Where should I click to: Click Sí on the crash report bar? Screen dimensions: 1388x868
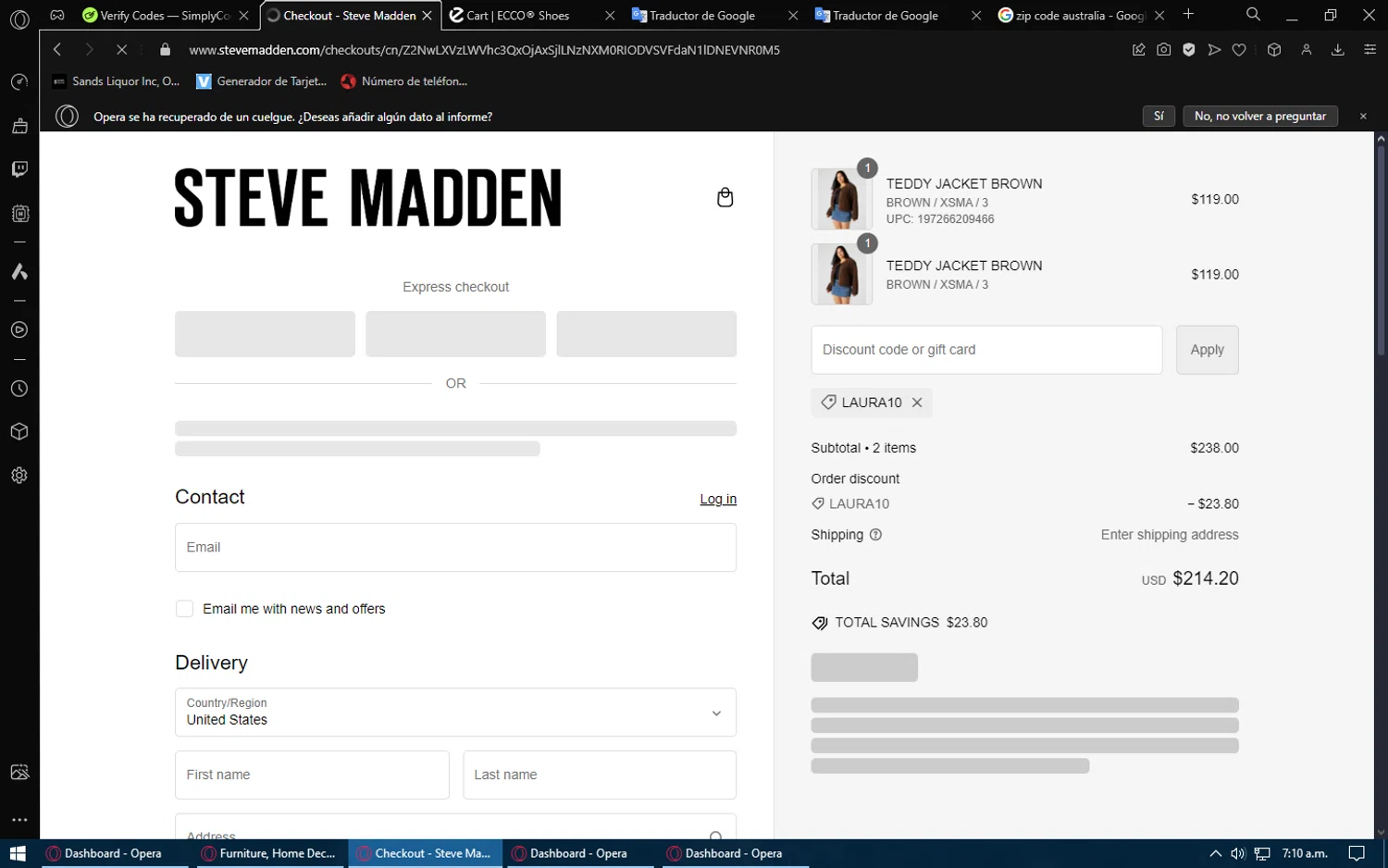pyautogui.click(x=1159, y=116)
